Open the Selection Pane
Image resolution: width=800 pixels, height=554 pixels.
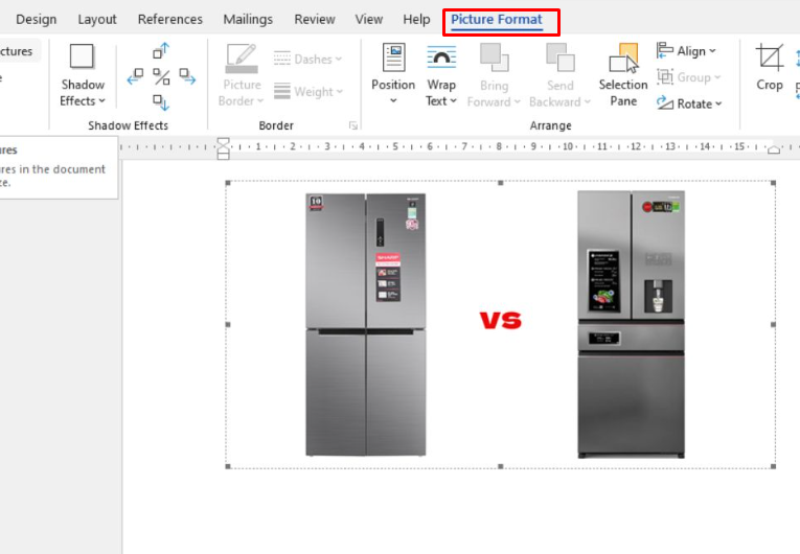[x=623, y=75]
